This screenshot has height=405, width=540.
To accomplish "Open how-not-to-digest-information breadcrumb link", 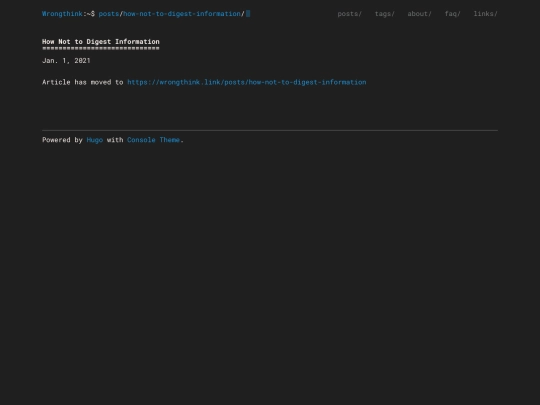I will click(182, 14).
